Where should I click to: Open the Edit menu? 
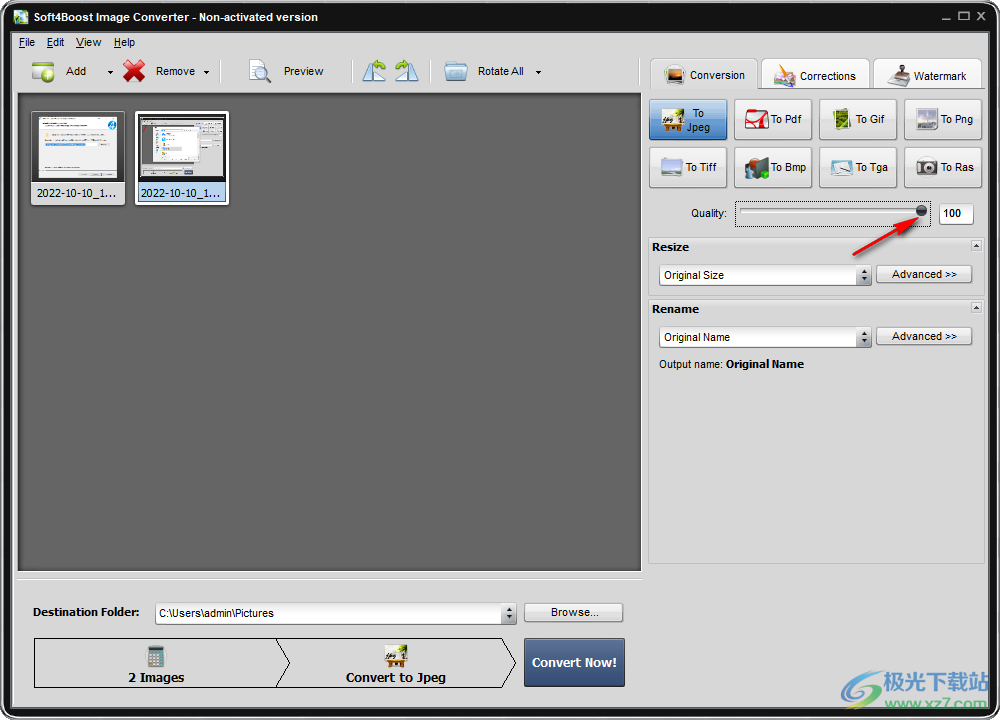coord(55,42)
